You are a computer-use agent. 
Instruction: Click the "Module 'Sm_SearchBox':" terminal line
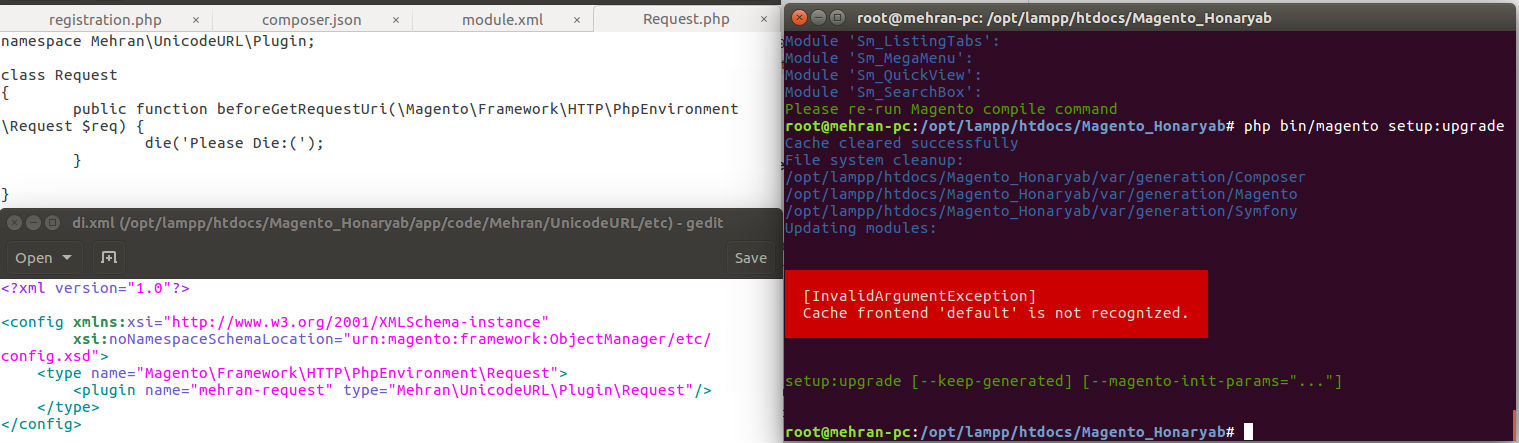(883, 92)
